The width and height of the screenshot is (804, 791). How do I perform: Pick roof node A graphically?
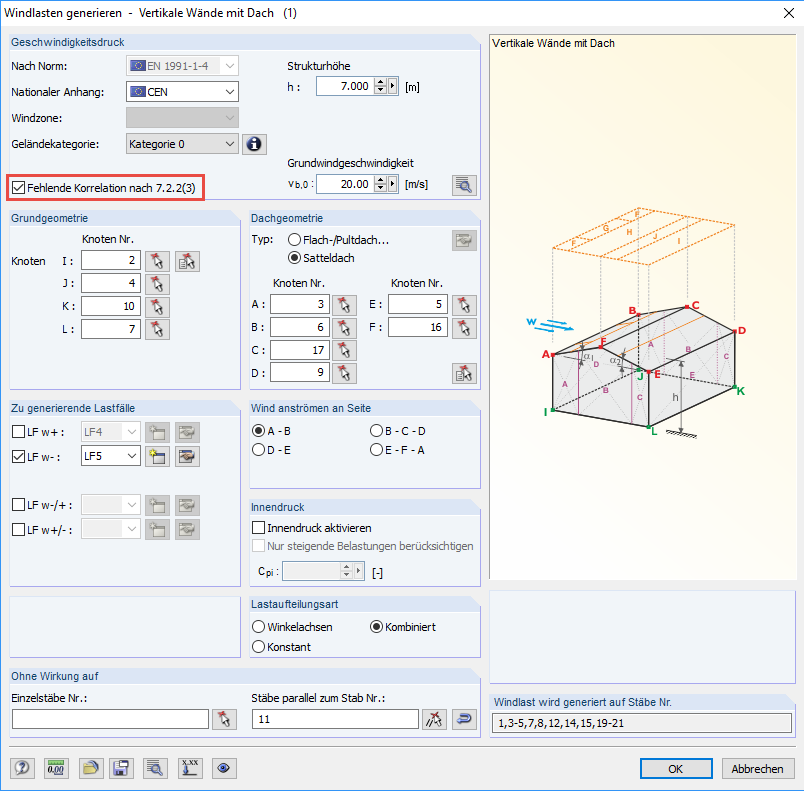pyautogui.click(x=344, y=305)
